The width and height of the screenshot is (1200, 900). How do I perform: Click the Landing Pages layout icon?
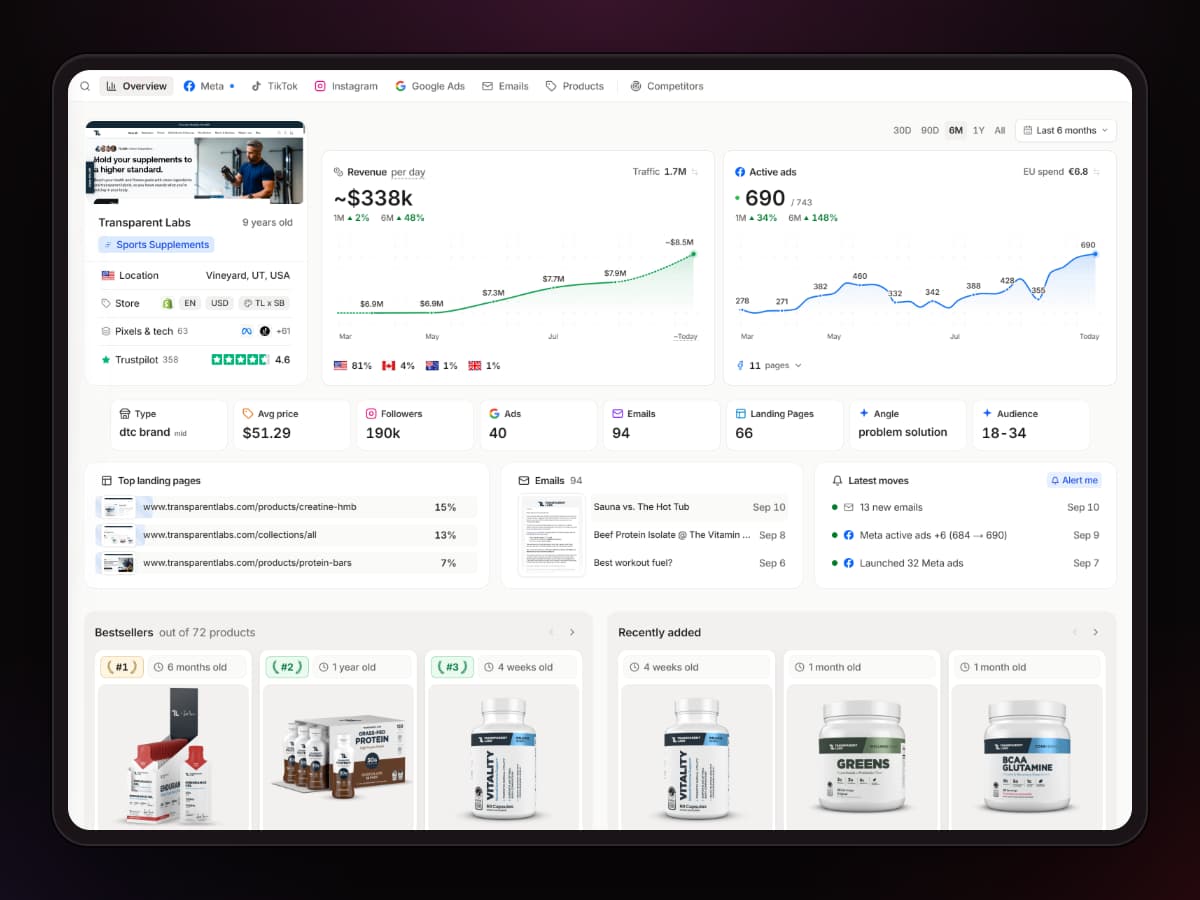[741, 414]
